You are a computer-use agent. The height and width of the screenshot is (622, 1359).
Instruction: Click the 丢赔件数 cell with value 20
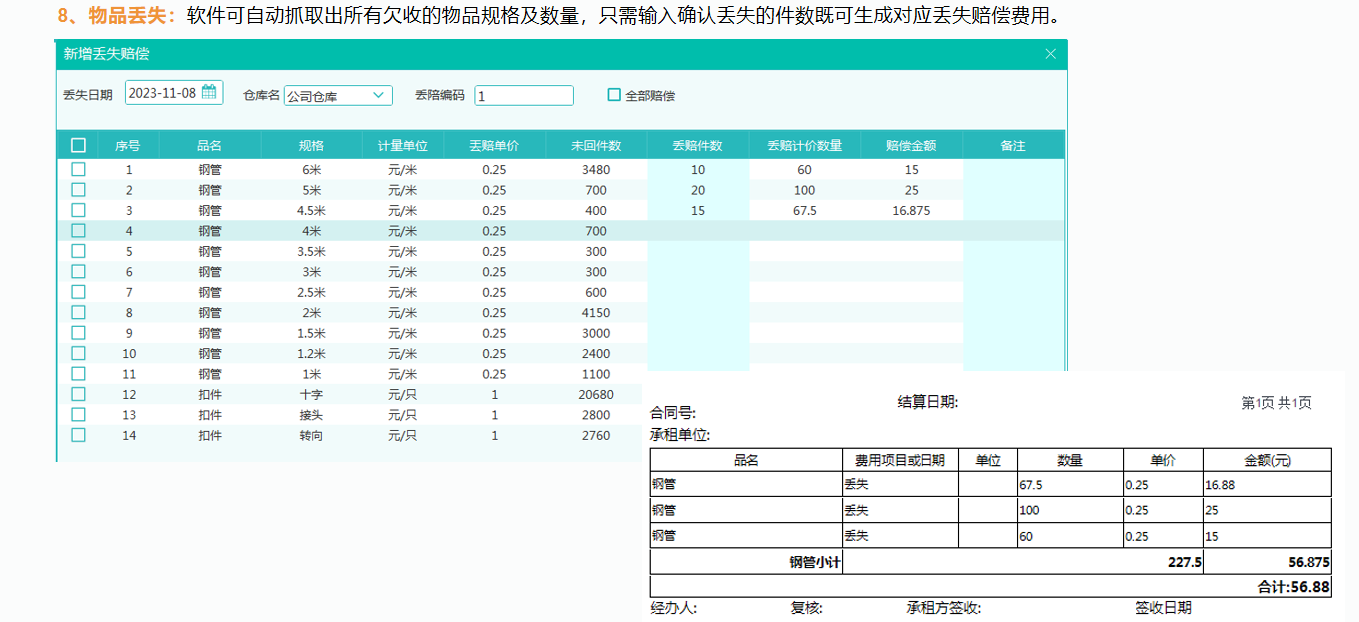pyautogui.click(x=698, y=190)
